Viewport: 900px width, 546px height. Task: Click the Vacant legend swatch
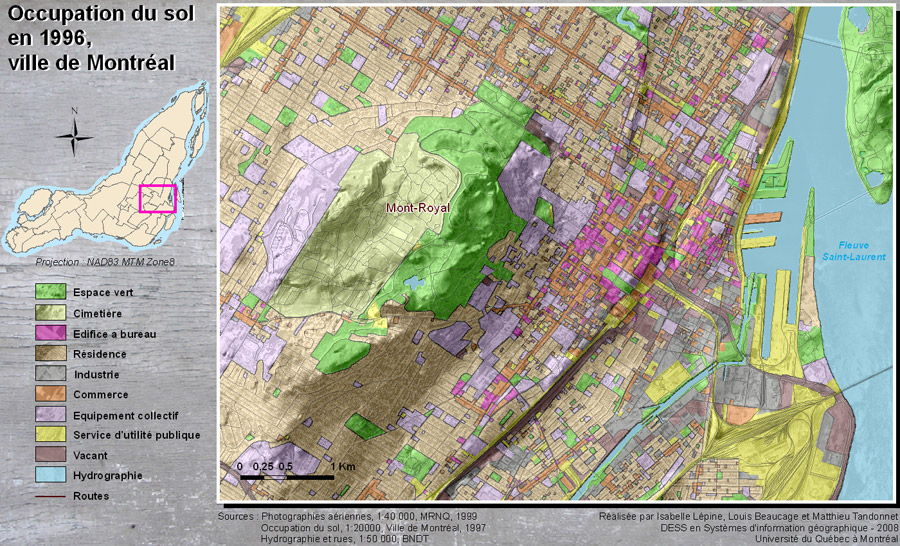(51, 455)
